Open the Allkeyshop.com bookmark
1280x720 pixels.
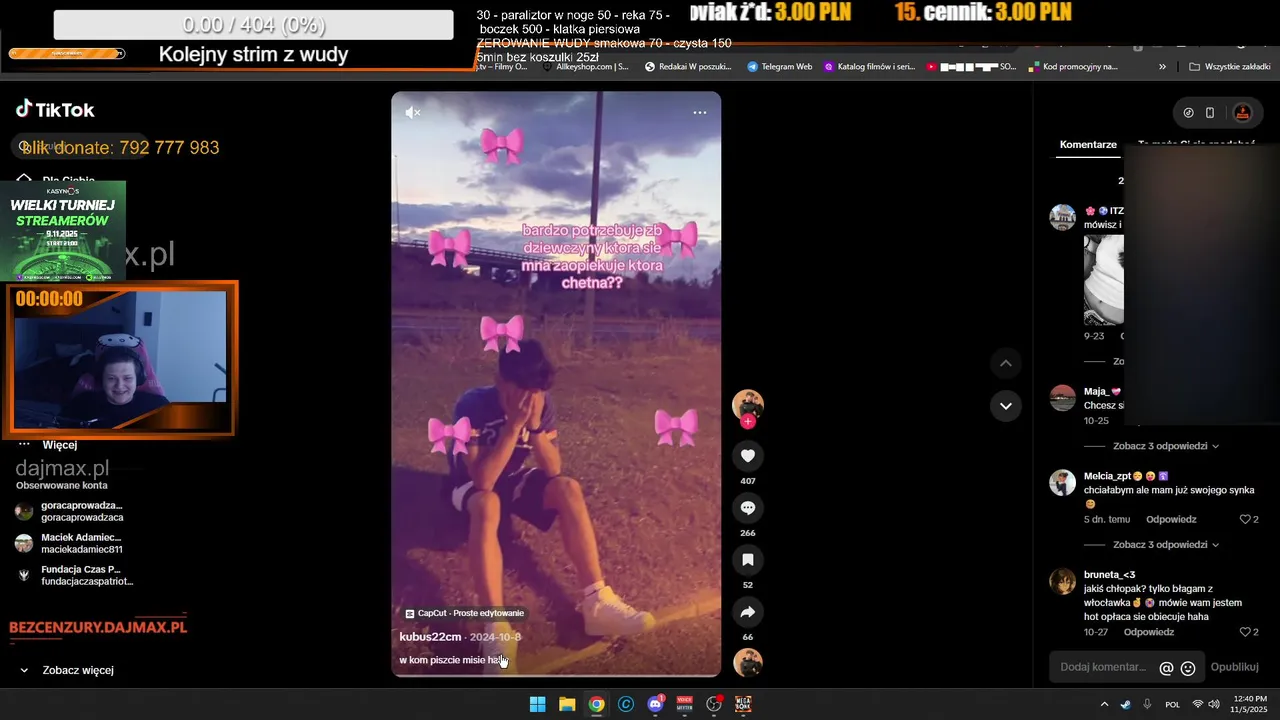click(588, 67)
